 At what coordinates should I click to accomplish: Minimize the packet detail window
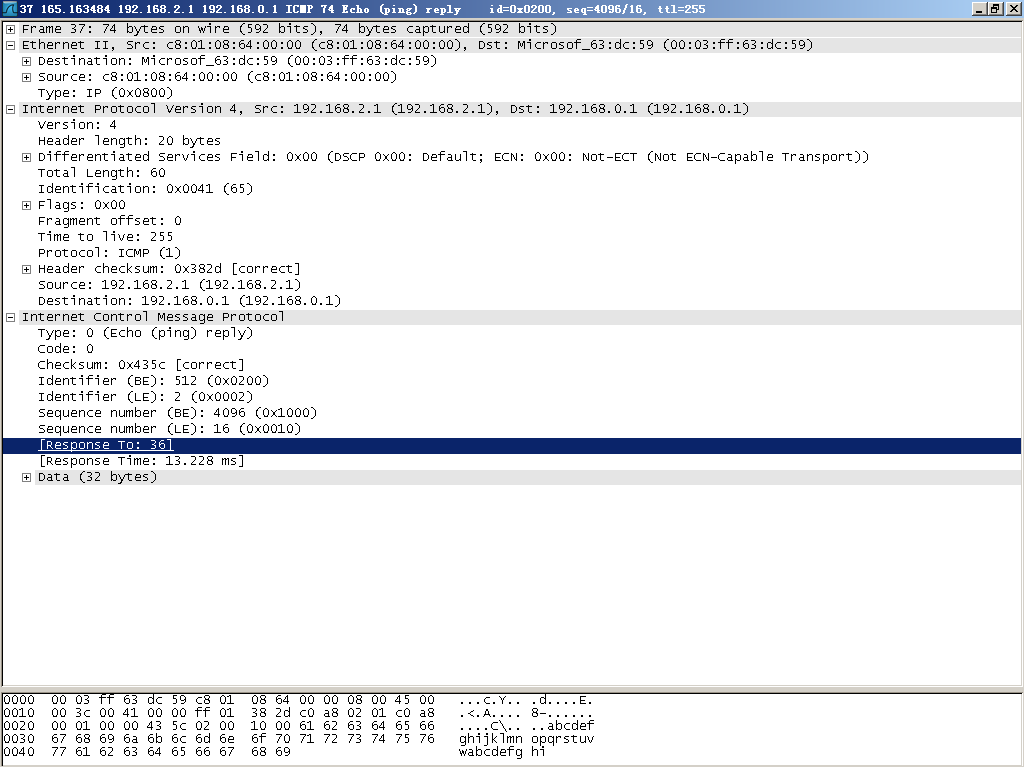pyautogui.click(x=979, y=9)
